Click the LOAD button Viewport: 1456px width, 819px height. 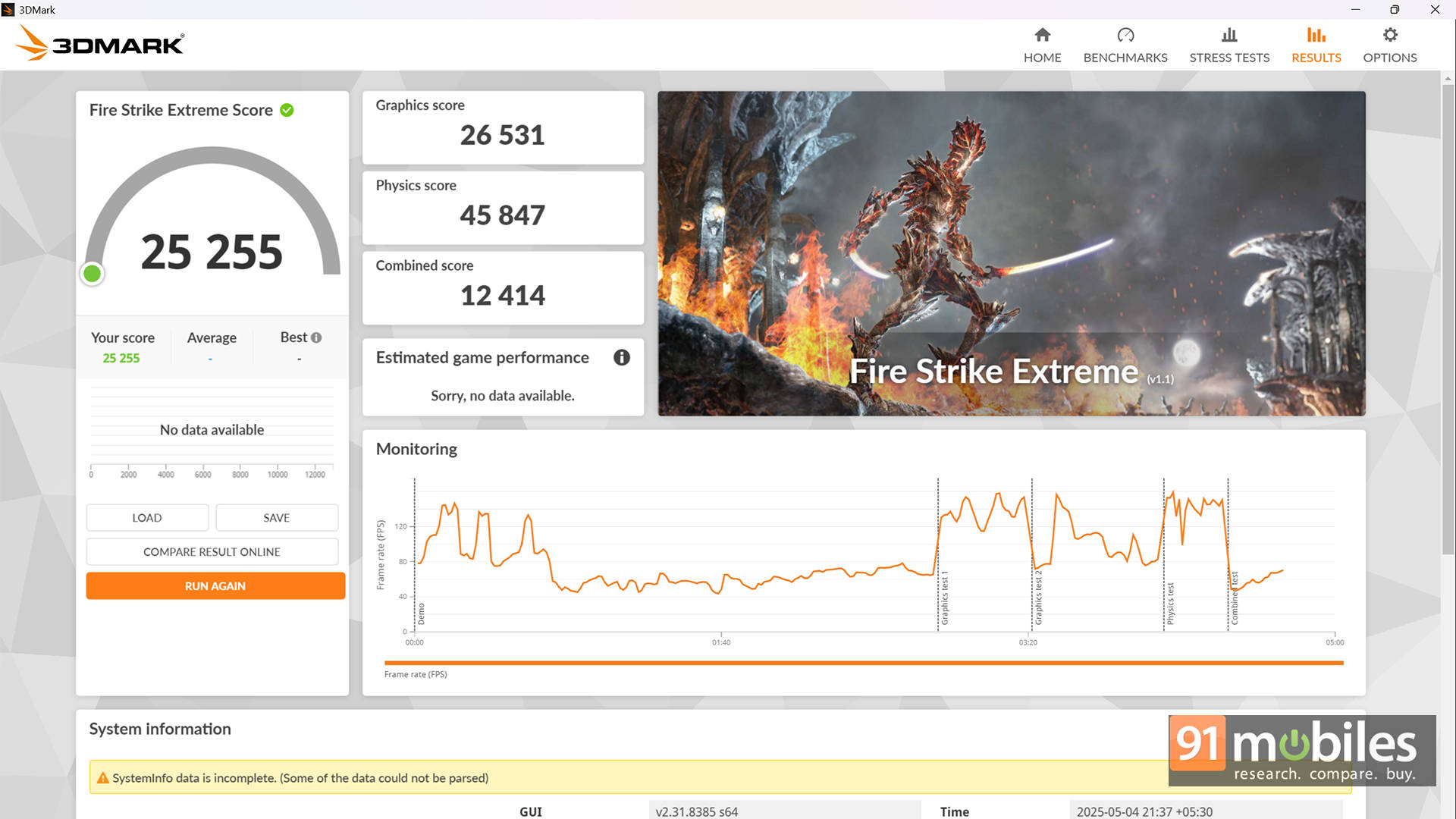point(147,517)
